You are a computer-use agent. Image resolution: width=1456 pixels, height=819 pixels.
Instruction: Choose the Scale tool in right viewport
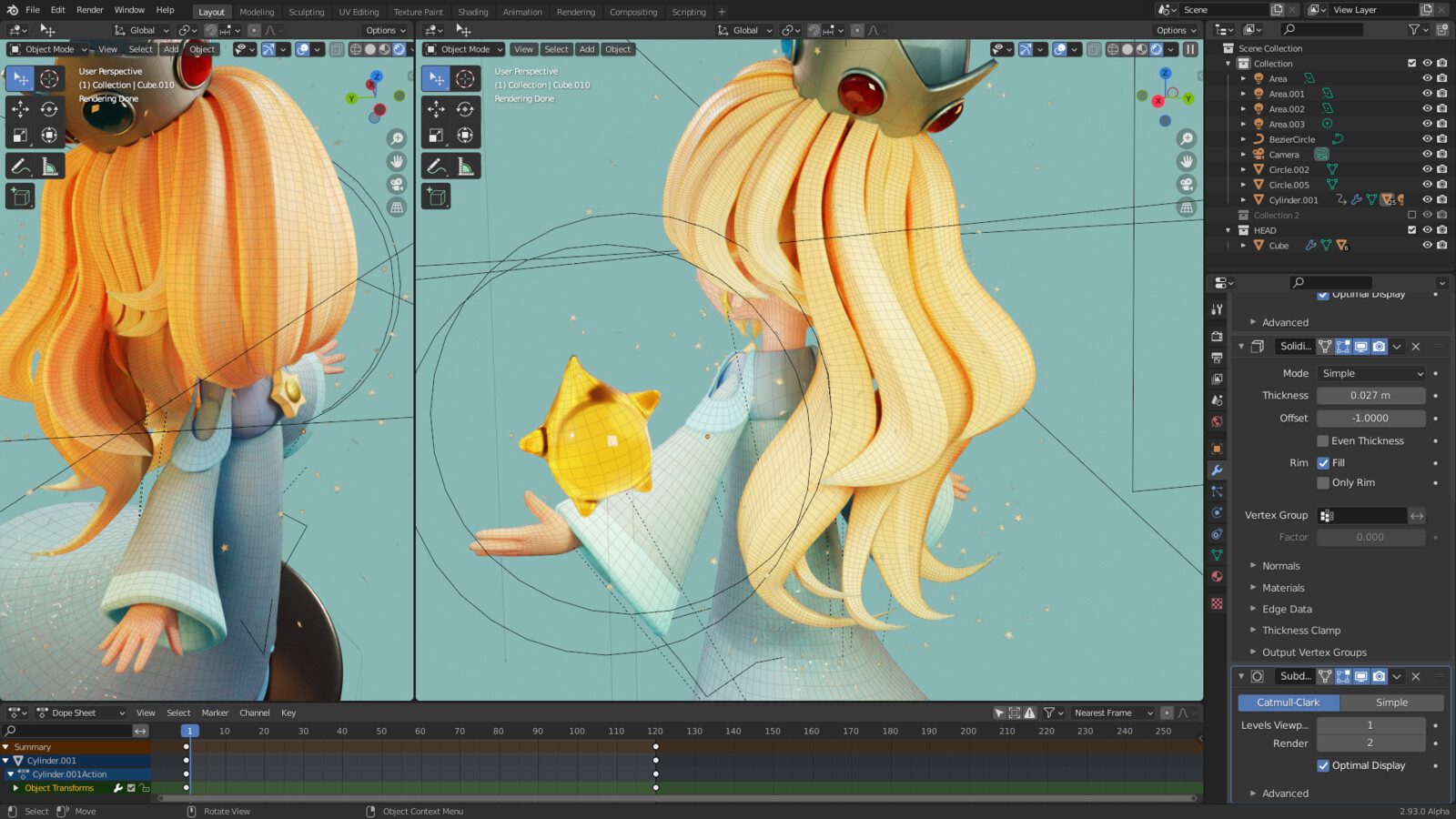tap(436, 136)
